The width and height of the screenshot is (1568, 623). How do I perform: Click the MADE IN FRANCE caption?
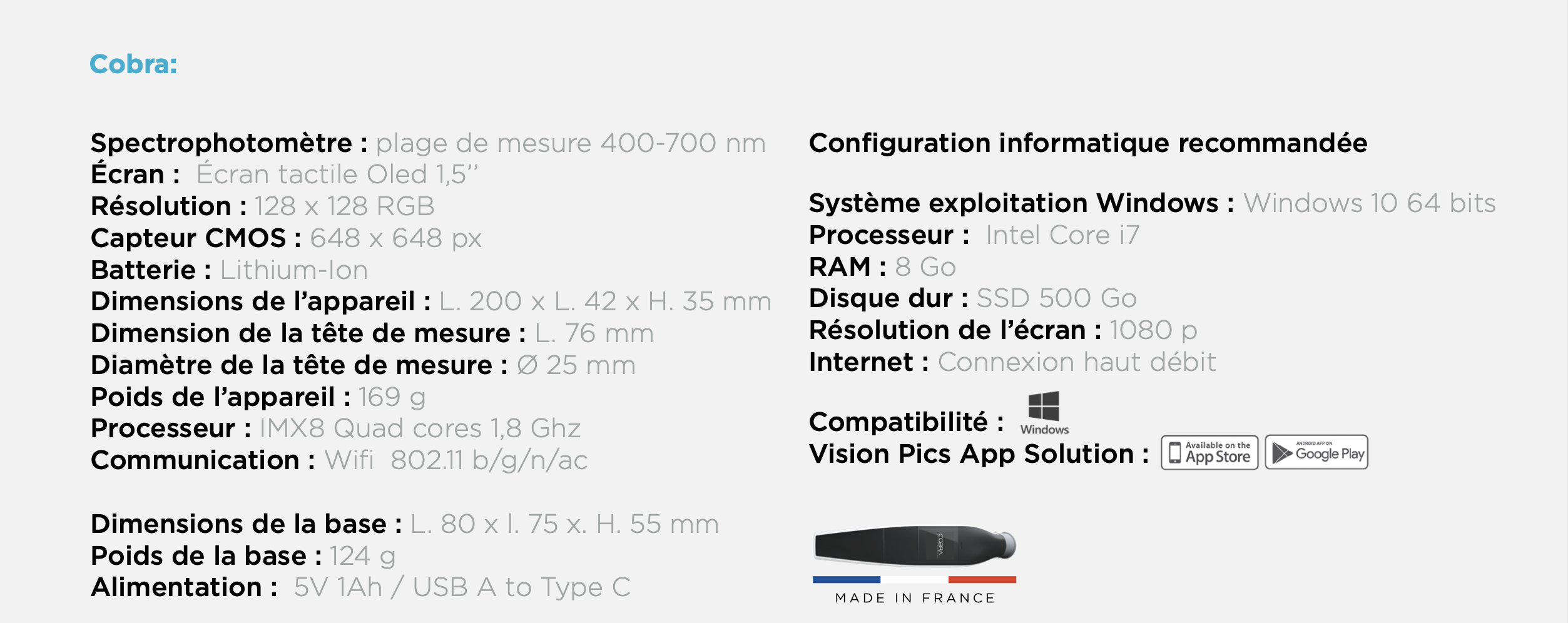[915, 599]
